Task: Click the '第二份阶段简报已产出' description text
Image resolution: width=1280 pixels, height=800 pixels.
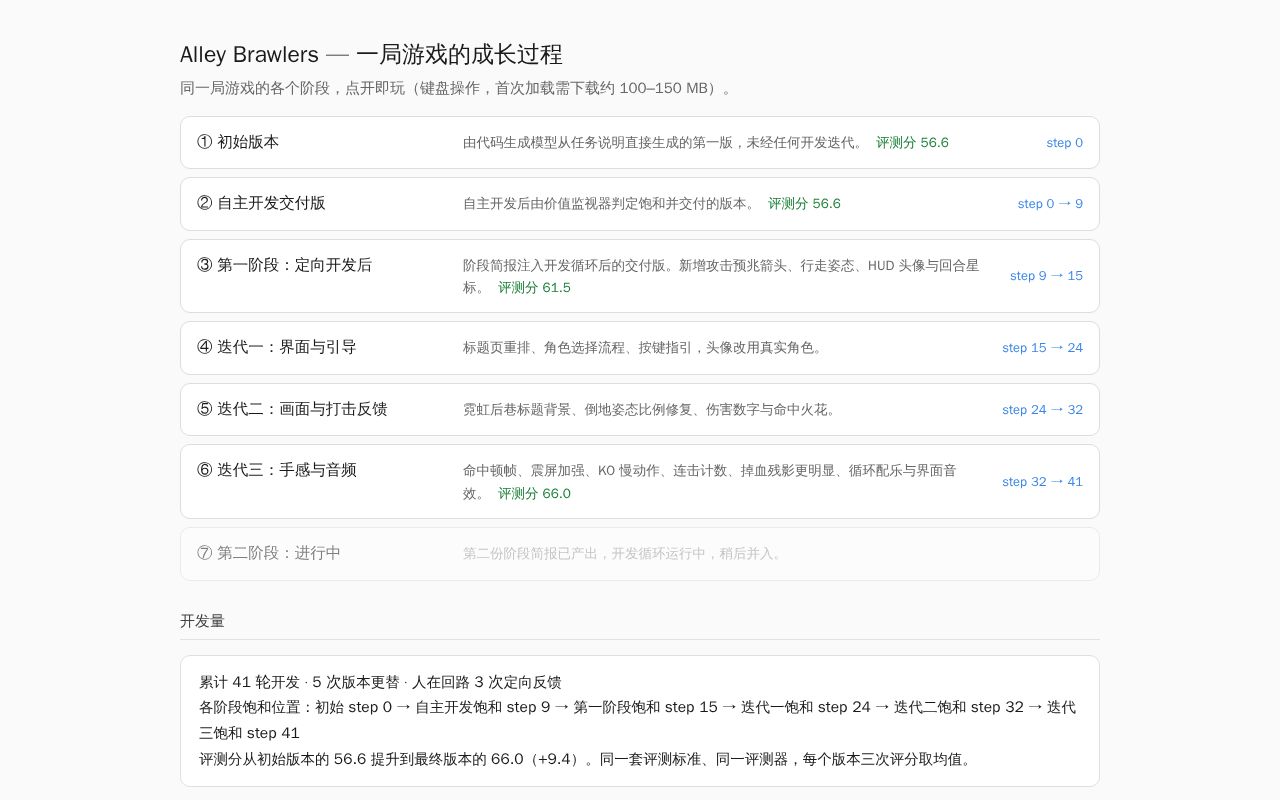Action: (x=624, y=554)
